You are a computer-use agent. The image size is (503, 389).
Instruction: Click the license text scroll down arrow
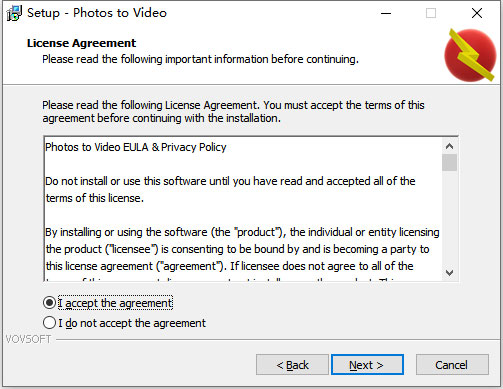tap(449, 273)
